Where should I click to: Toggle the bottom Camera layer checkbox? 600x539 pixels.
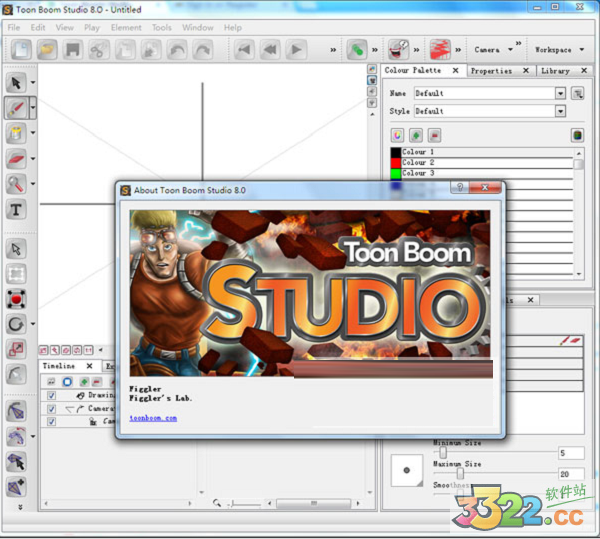[x=51, y=422]
